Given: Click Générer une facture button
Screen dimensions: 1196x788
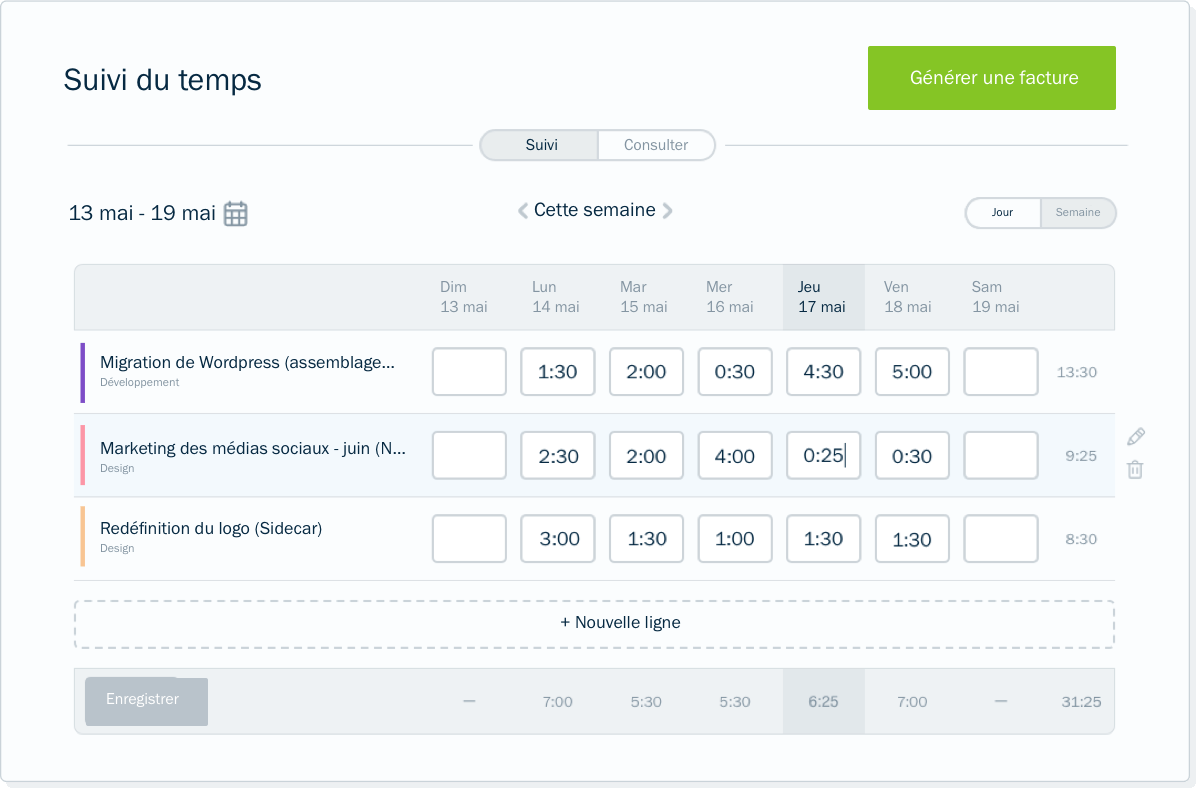Looking at the screenshot, I should pos(992,78).
